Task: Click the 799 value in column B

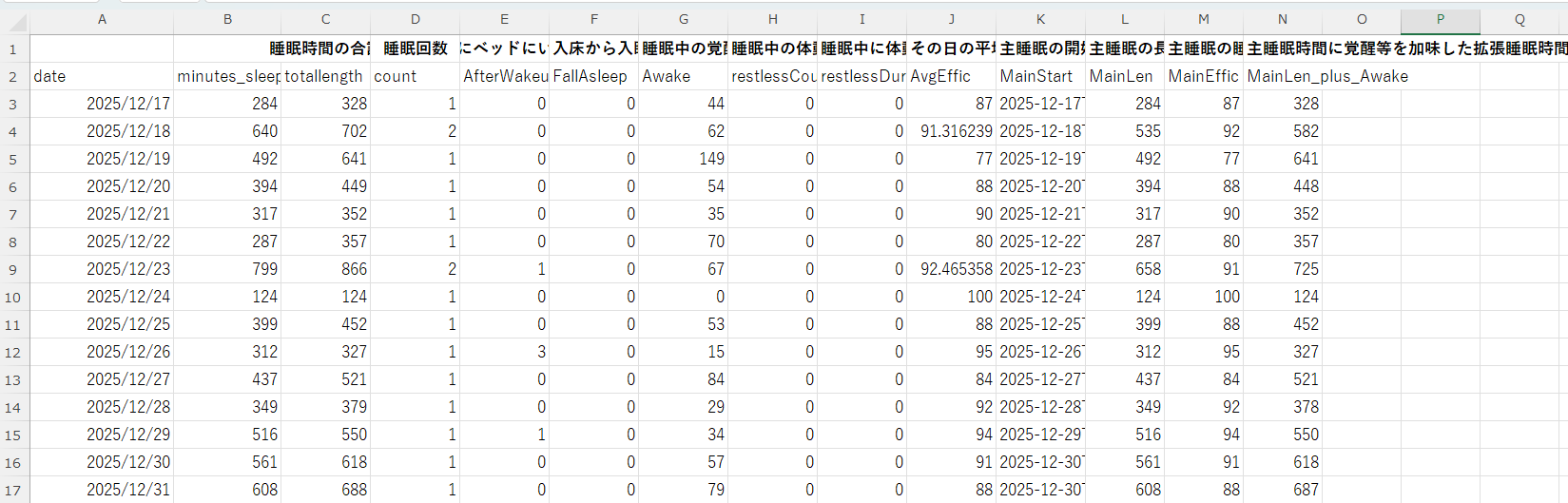Action: [x=227, y=269]
